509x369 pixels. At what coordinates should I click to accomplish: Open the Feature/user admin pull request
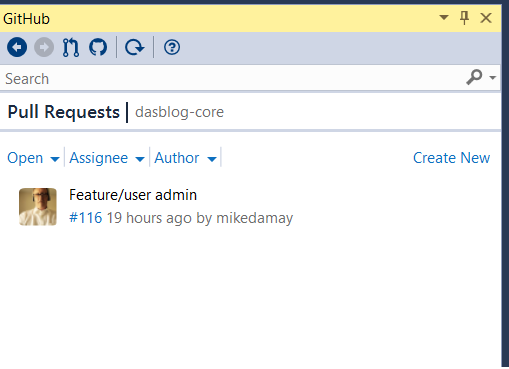(x=133, y=195)
